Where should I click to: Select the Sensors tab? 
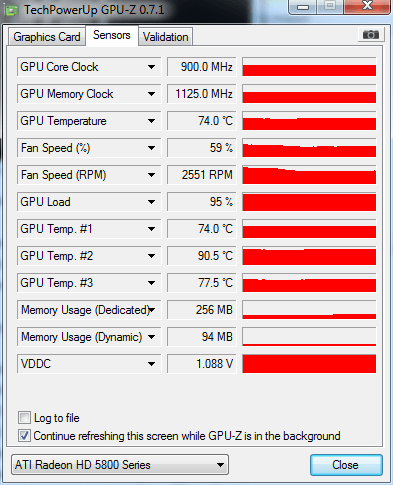(112, 35)
